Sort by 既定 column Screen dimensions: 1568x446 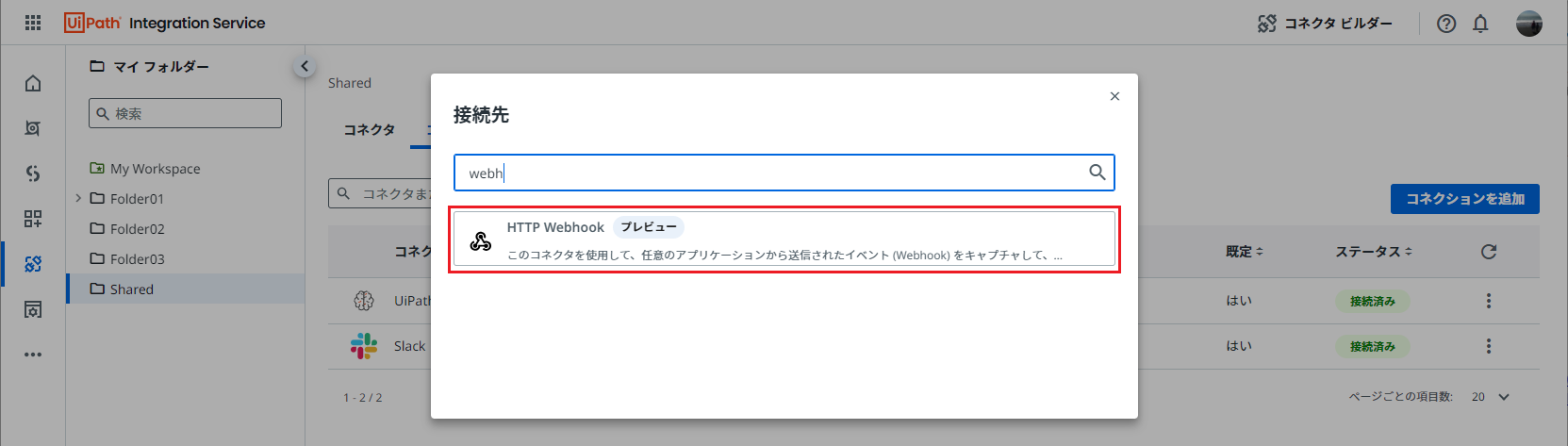click(x=1245, y=252)
